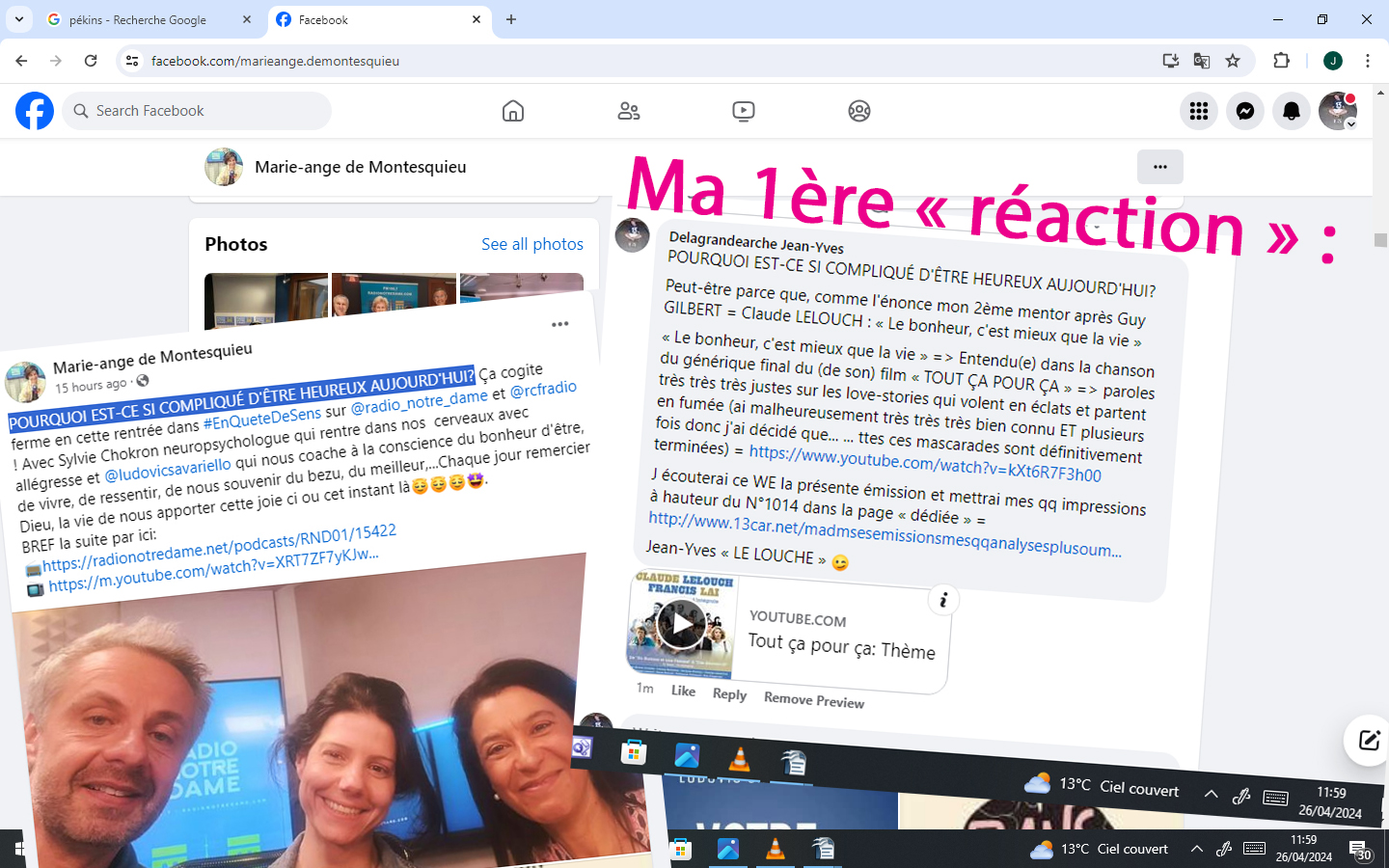Launch VLC from the bottom taskbar
1389x868 pixels.
point(775,849)
